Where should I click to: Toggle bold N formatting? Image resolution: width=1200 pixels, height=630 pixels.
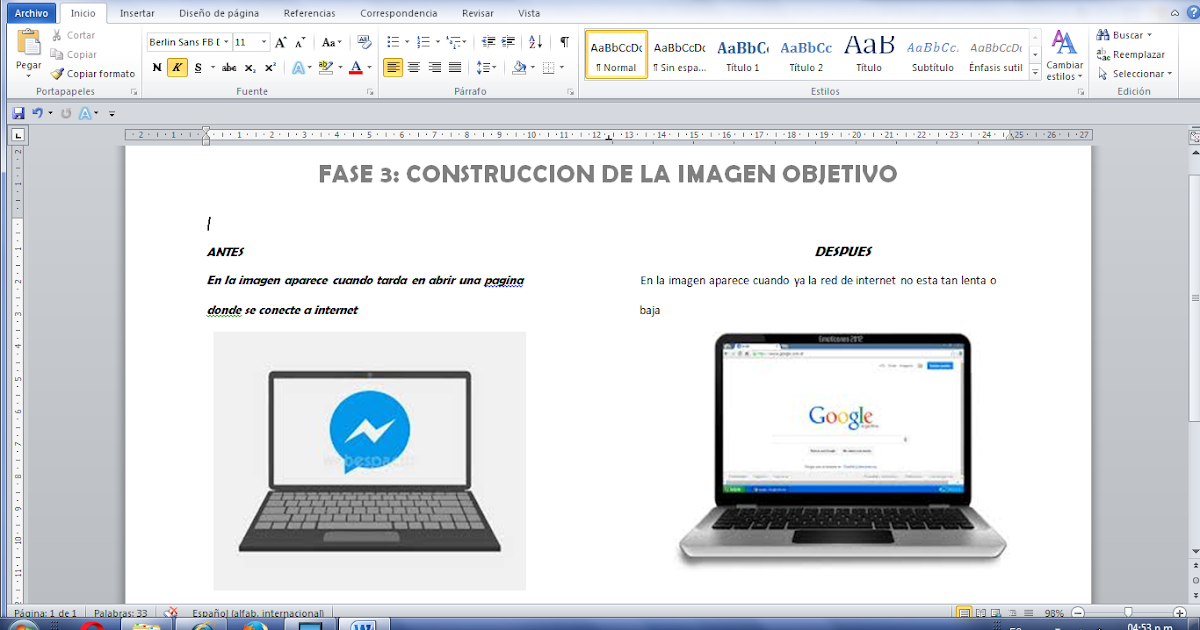(x=157, y=67)
